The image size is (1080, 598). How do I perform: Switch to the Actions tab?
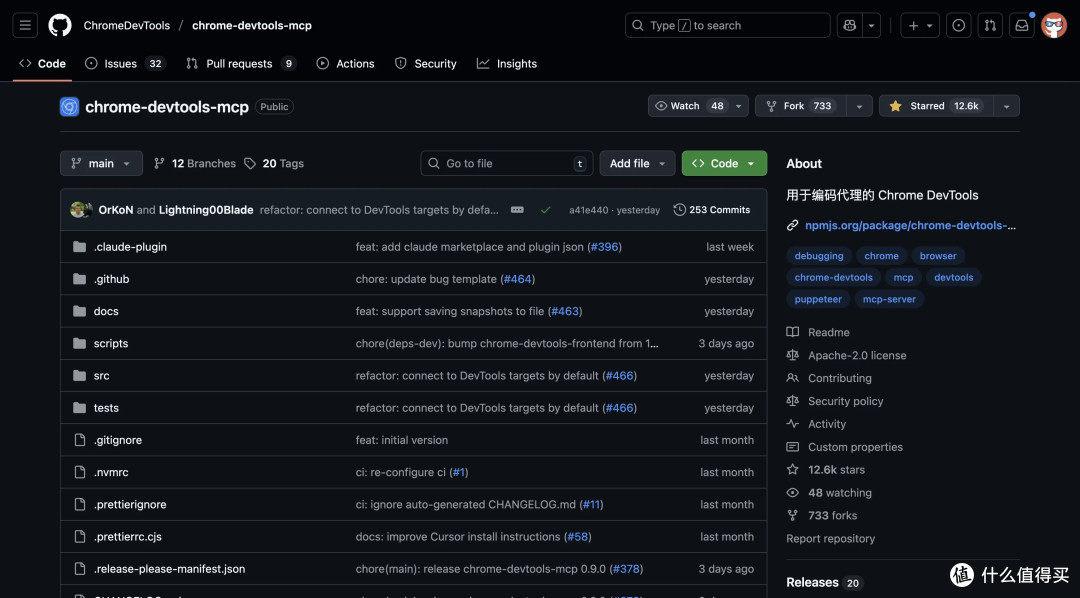point(345,63)
